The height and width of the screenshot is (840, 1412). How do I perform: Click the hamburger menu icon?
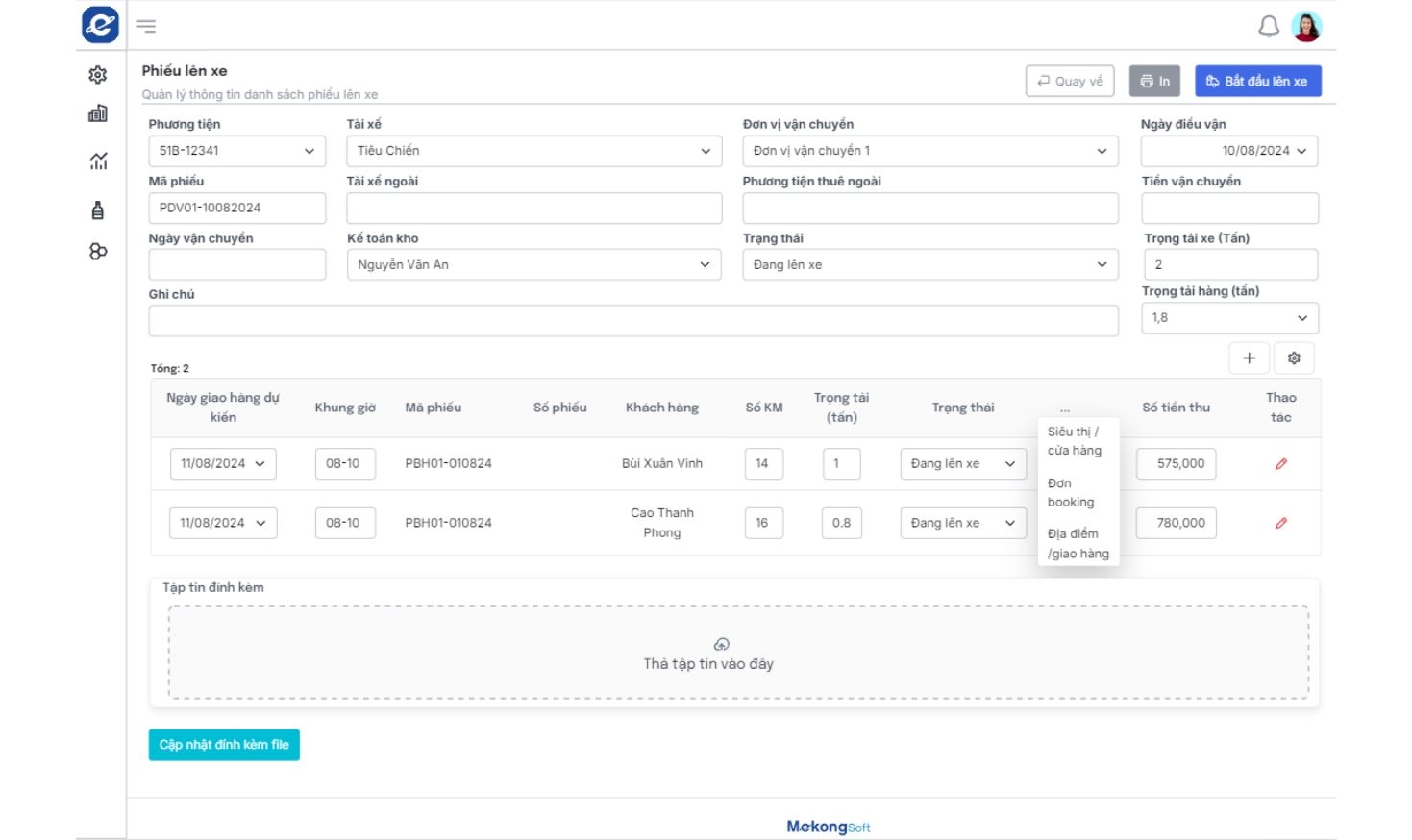click(x=146, y=26)
